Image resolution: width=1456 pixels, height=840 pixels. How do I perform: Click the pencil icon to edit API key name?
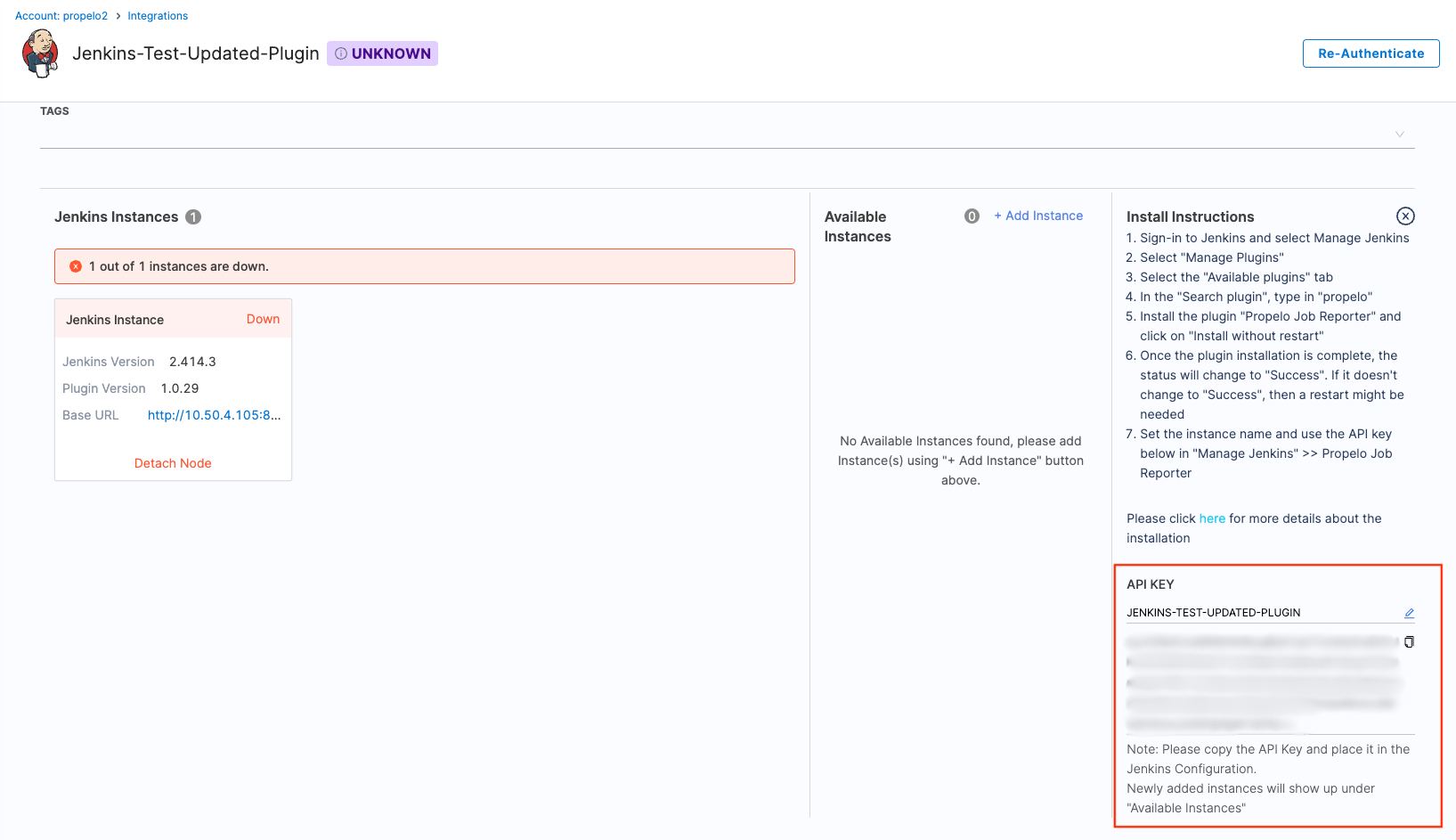click(1409, 613)
